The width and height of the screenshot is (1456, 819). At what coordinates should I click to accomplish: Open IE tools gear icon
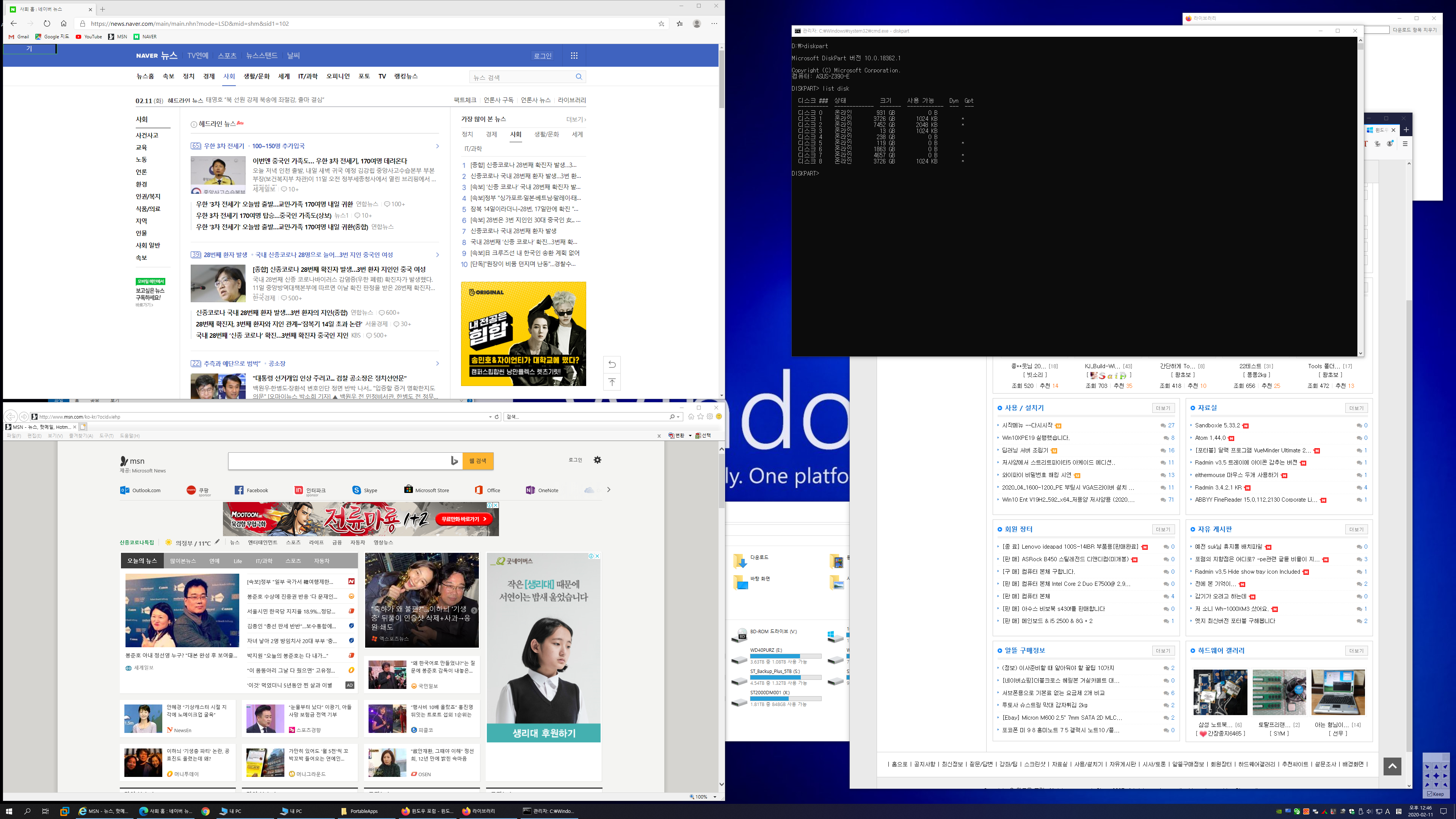click(x=710, y=417)
